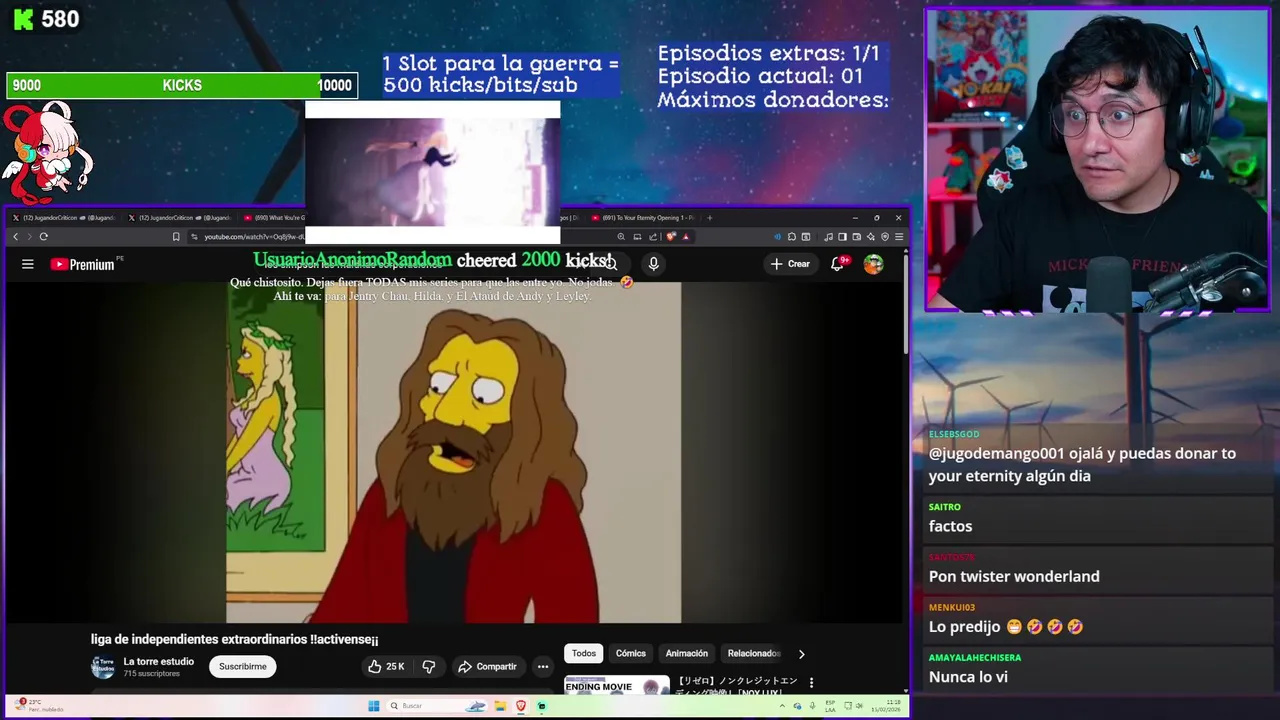1280x720 pixels.
Task: Show more filter chips with right arrow
Action: pyautogui.click(x=801, y=654)
